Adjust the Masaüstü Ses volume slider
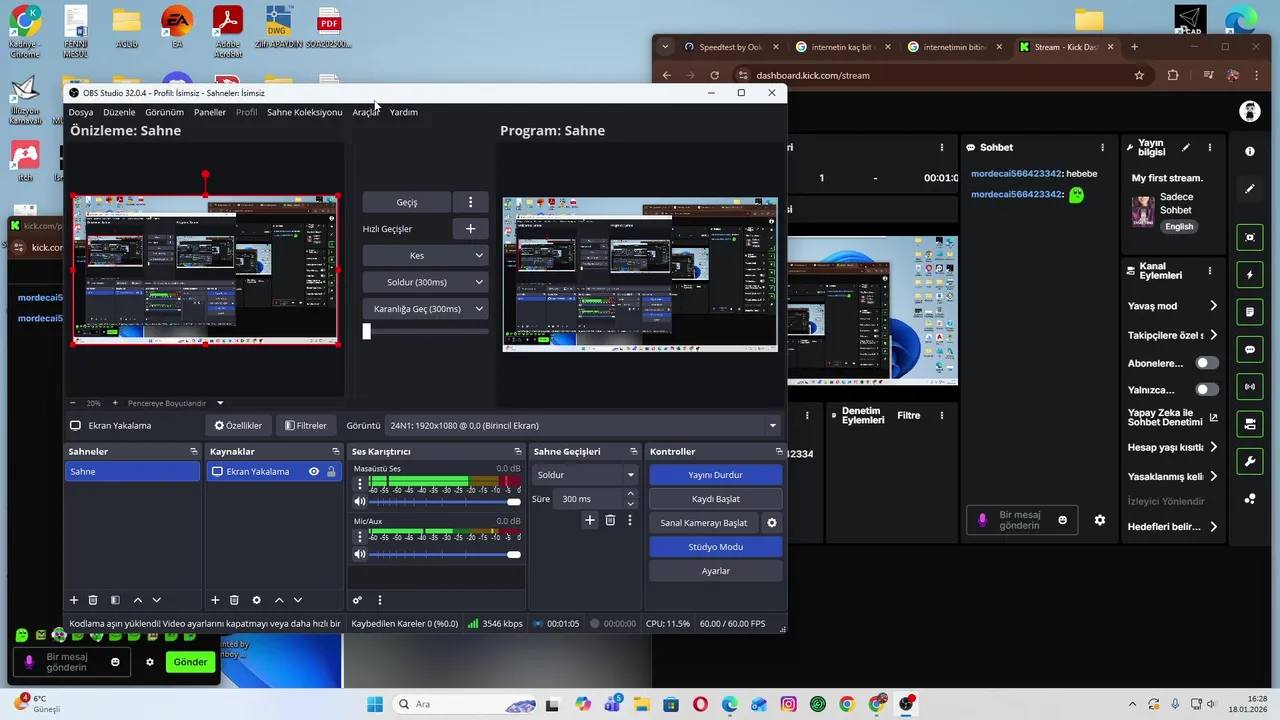The width and height of the screenshot is (1280, 720). (446, 502)
